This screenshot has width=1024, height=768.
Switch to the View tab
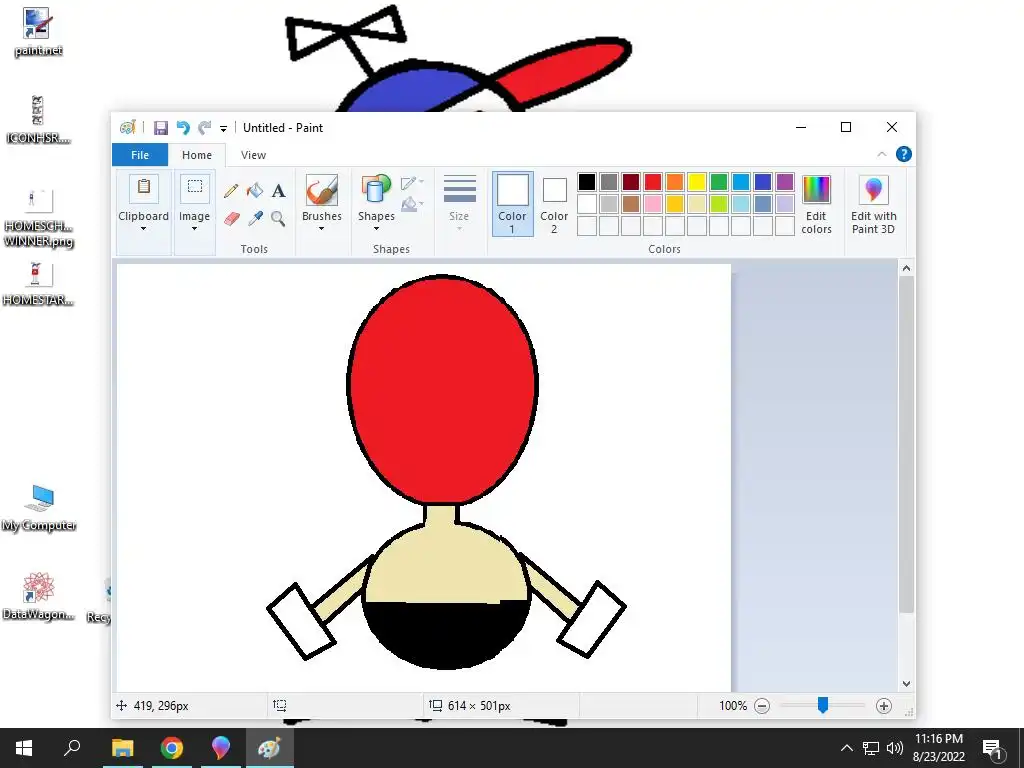(253, 155)
